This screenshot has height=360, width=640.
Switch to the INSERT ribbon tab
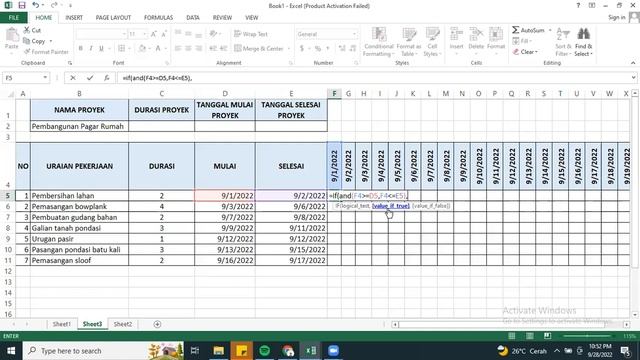(74, 18)
